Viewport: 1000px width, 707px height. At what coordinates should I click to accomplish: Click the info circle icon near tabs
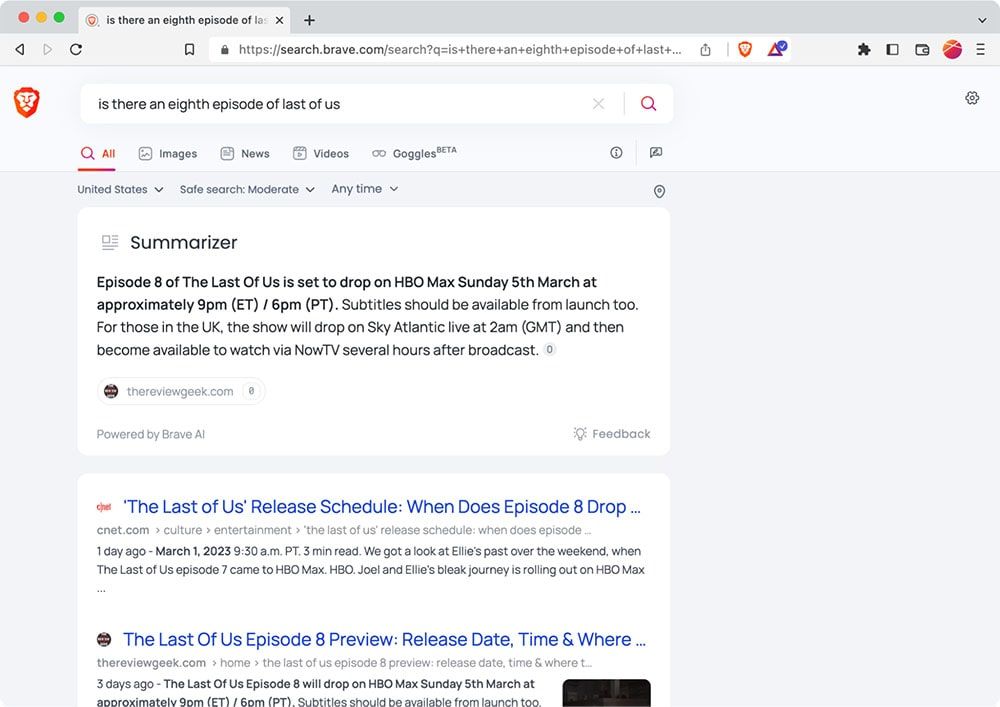(x=616, y=153)
